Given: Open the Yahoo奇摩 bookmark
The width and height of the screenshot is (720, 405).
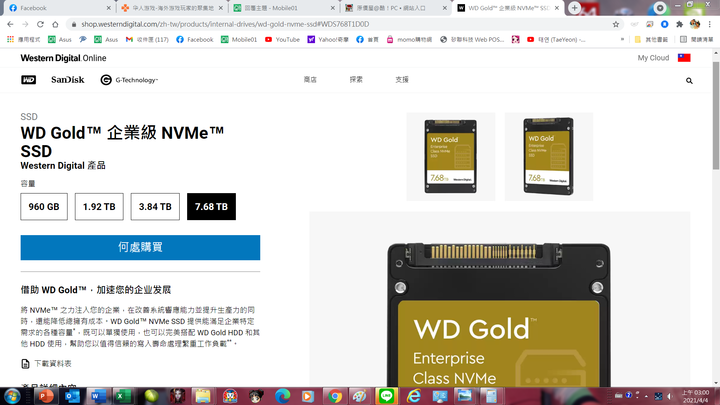Looking at the screenshot, I should click(328, 39).
